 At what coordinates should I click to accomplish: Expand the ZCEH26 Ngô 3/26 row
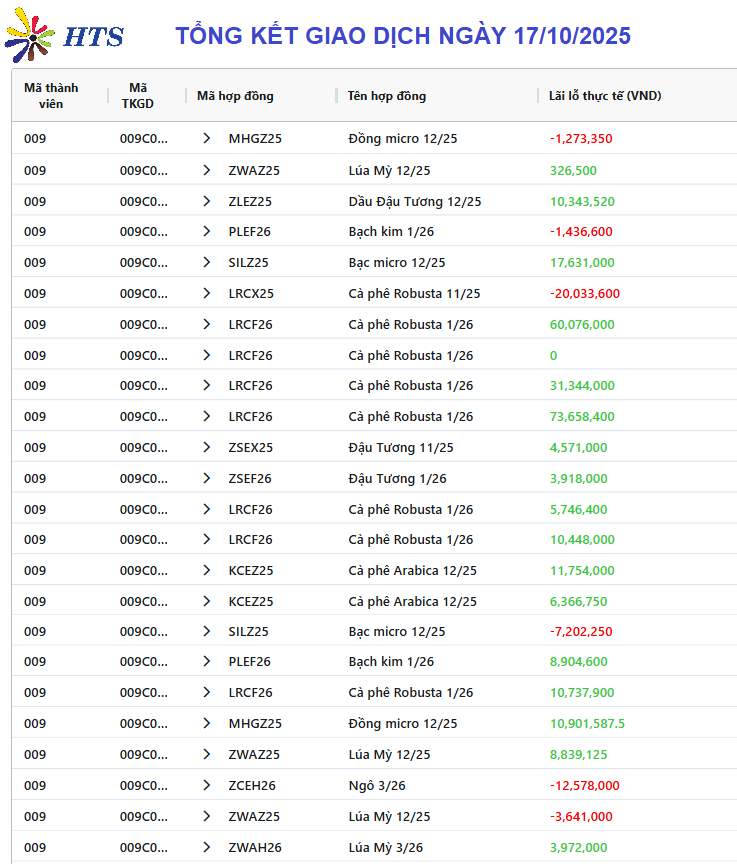(206, 785)
